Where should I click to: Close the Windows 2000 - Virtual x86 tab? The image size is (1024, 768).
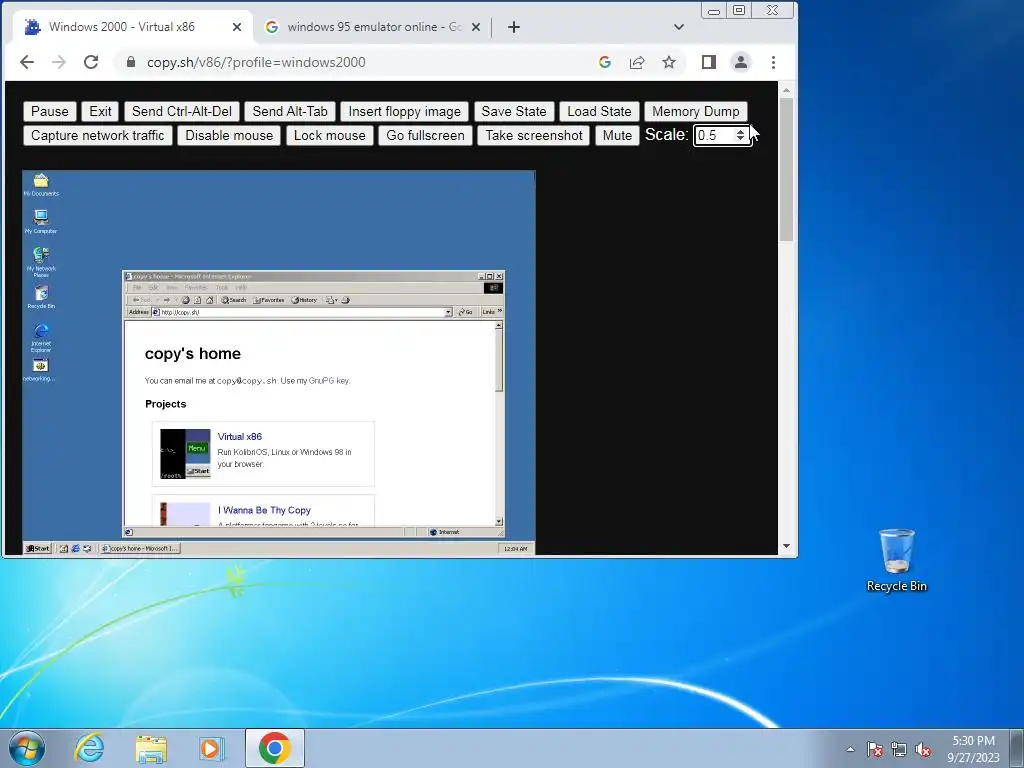click(x=237, y=27)
